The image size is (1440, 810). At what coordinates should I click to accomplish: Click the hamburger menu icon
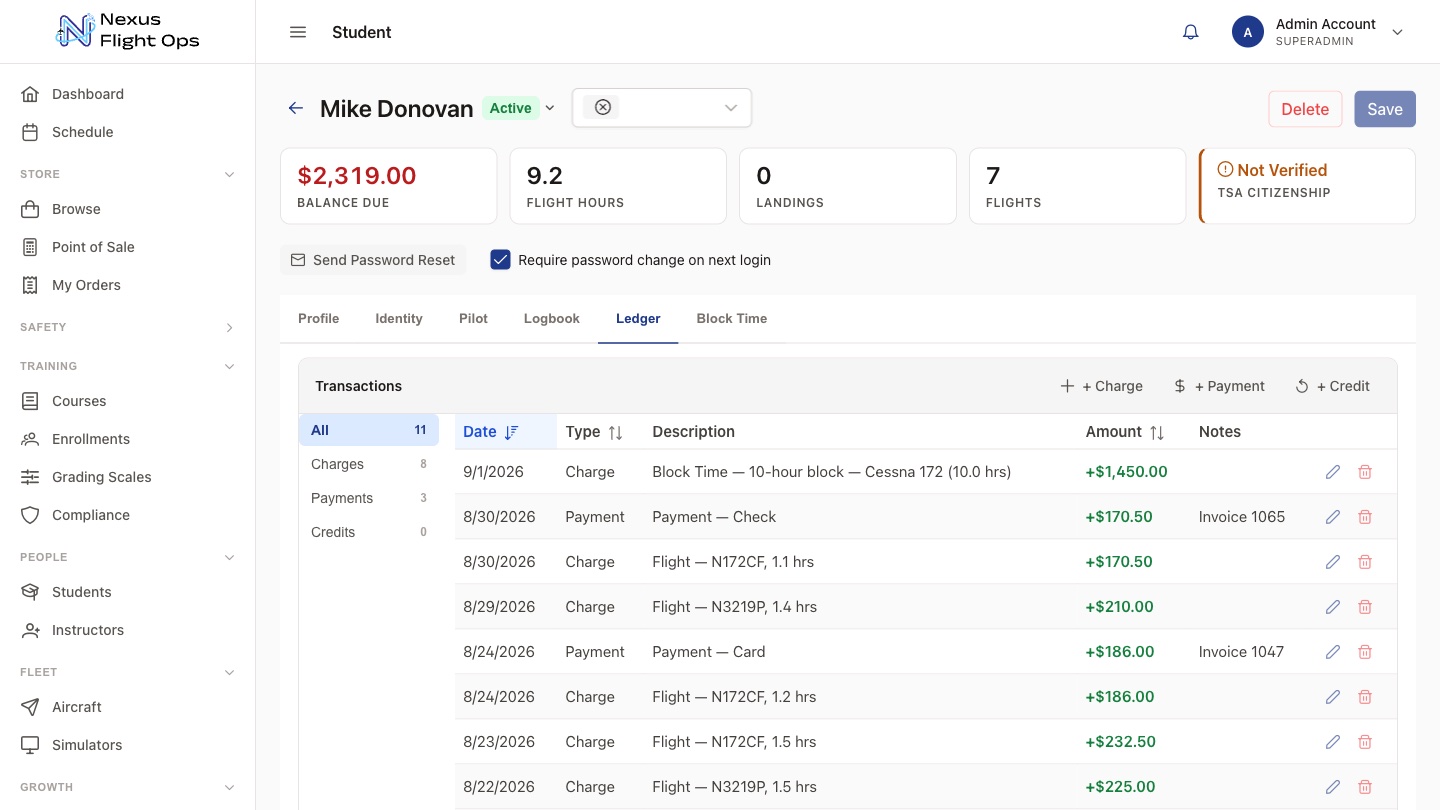[297, 32]
